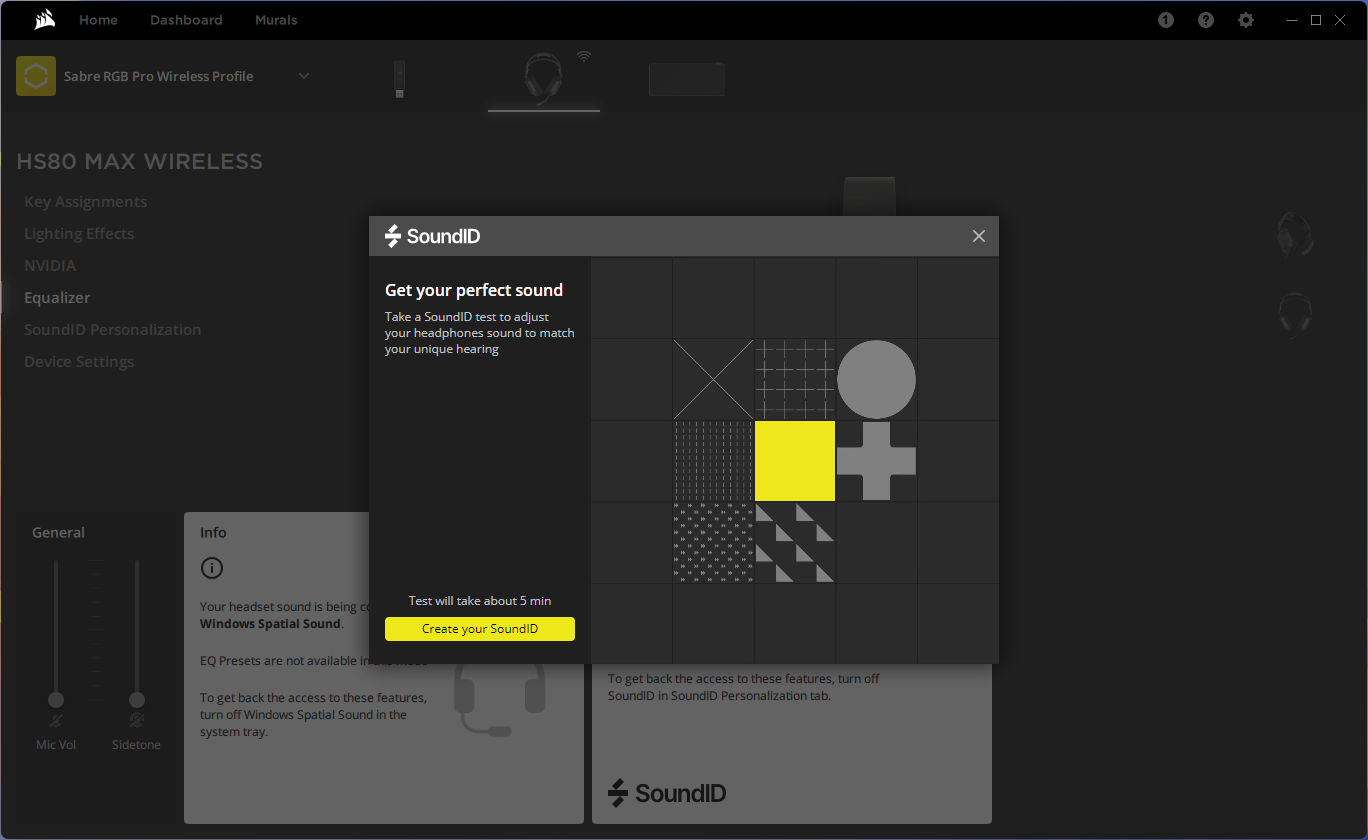
Task: Click the SoundID logo in bottom panel
Action: (x=667, y=794)
